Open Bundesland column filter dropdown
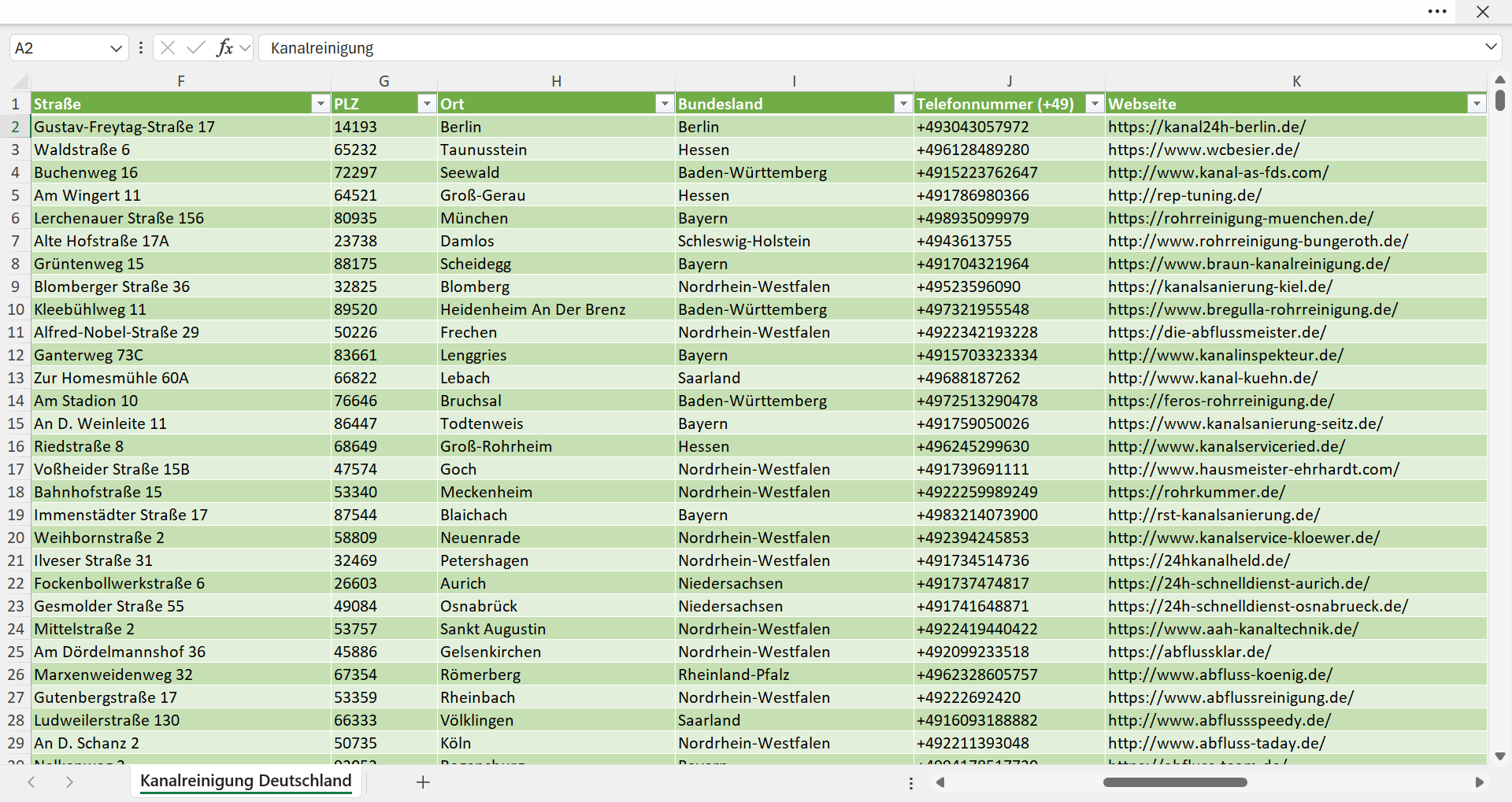1512x802 pixels. point(902,104)
